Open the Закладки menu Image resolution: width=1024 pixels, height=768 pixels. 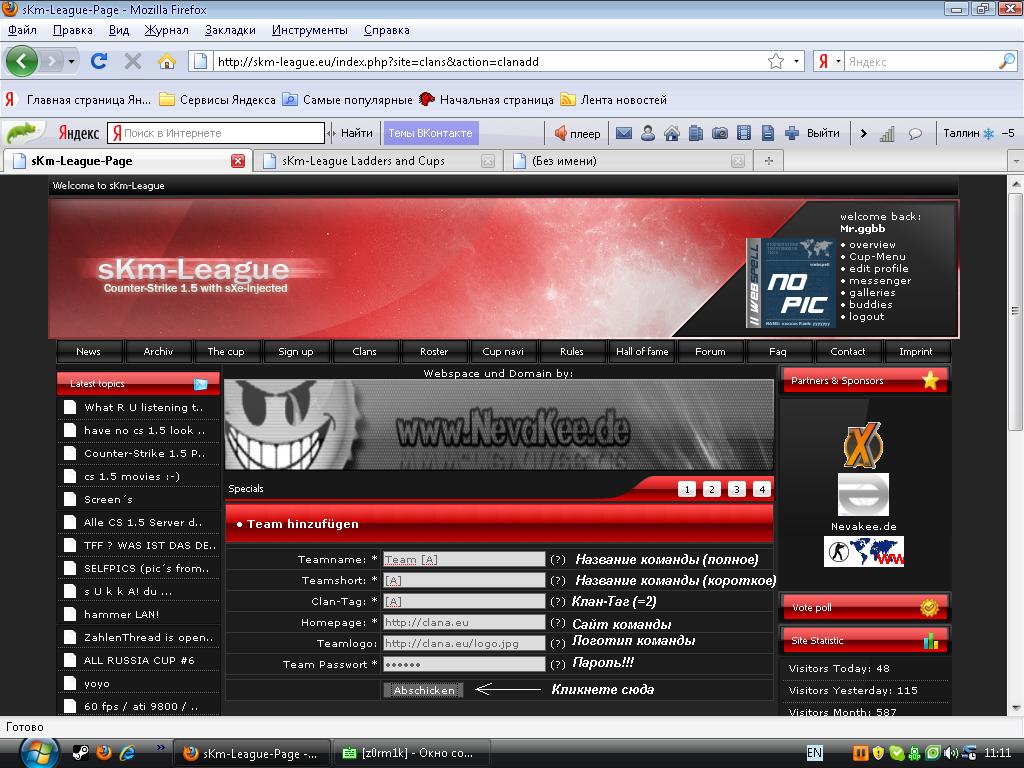point(230,30)
